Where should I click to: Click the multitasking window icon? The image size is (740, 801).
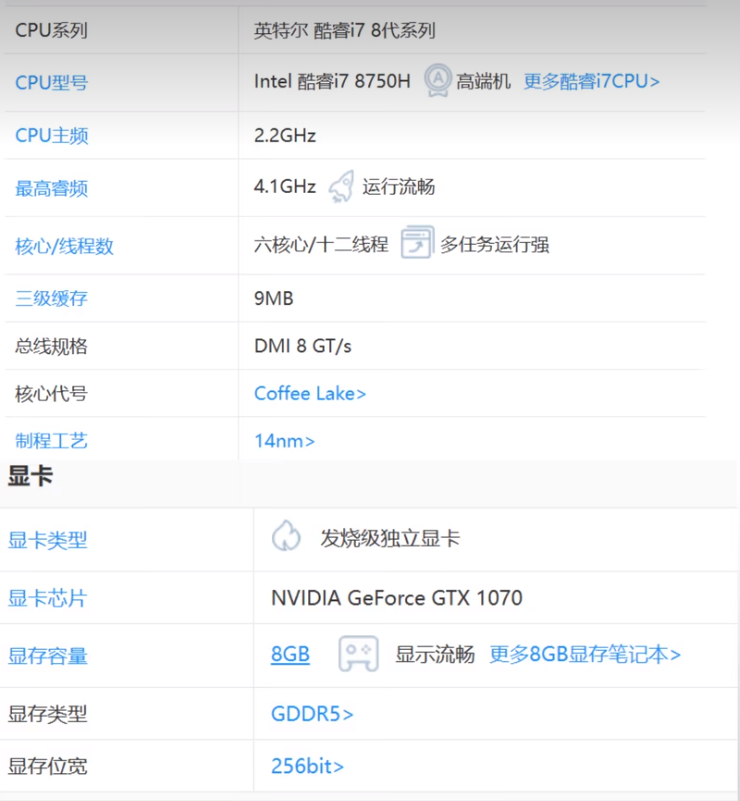[x=417, y=242]
